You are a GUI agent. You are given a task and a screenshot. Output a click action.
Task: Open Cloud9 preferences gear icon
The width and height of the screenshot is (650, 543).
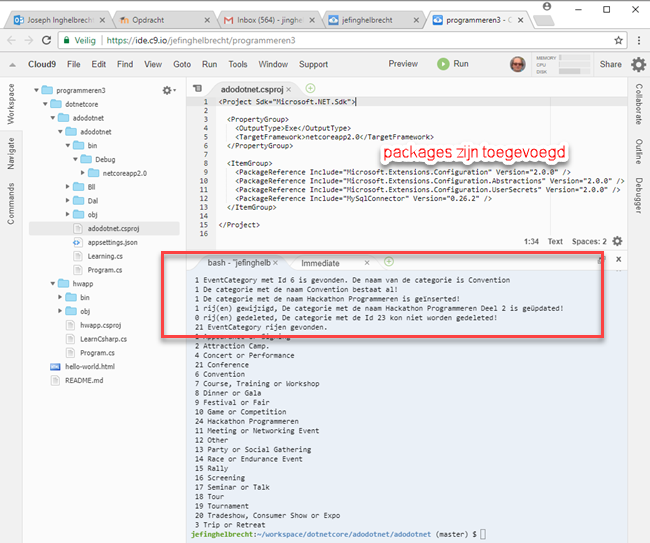tap(638, 64)
